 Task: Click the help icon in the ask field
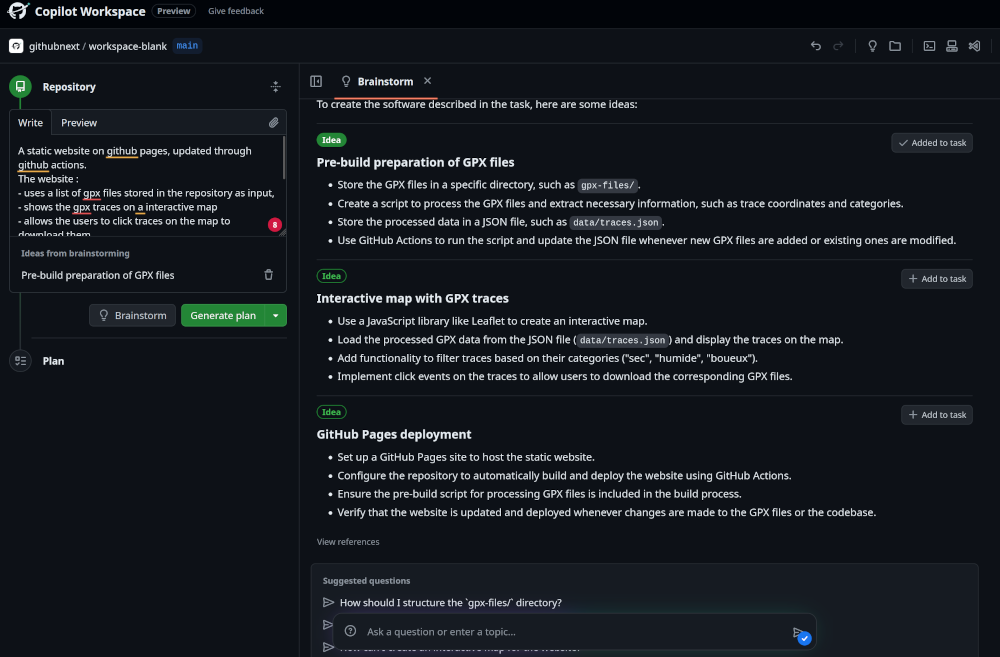(x=350, y=631)
